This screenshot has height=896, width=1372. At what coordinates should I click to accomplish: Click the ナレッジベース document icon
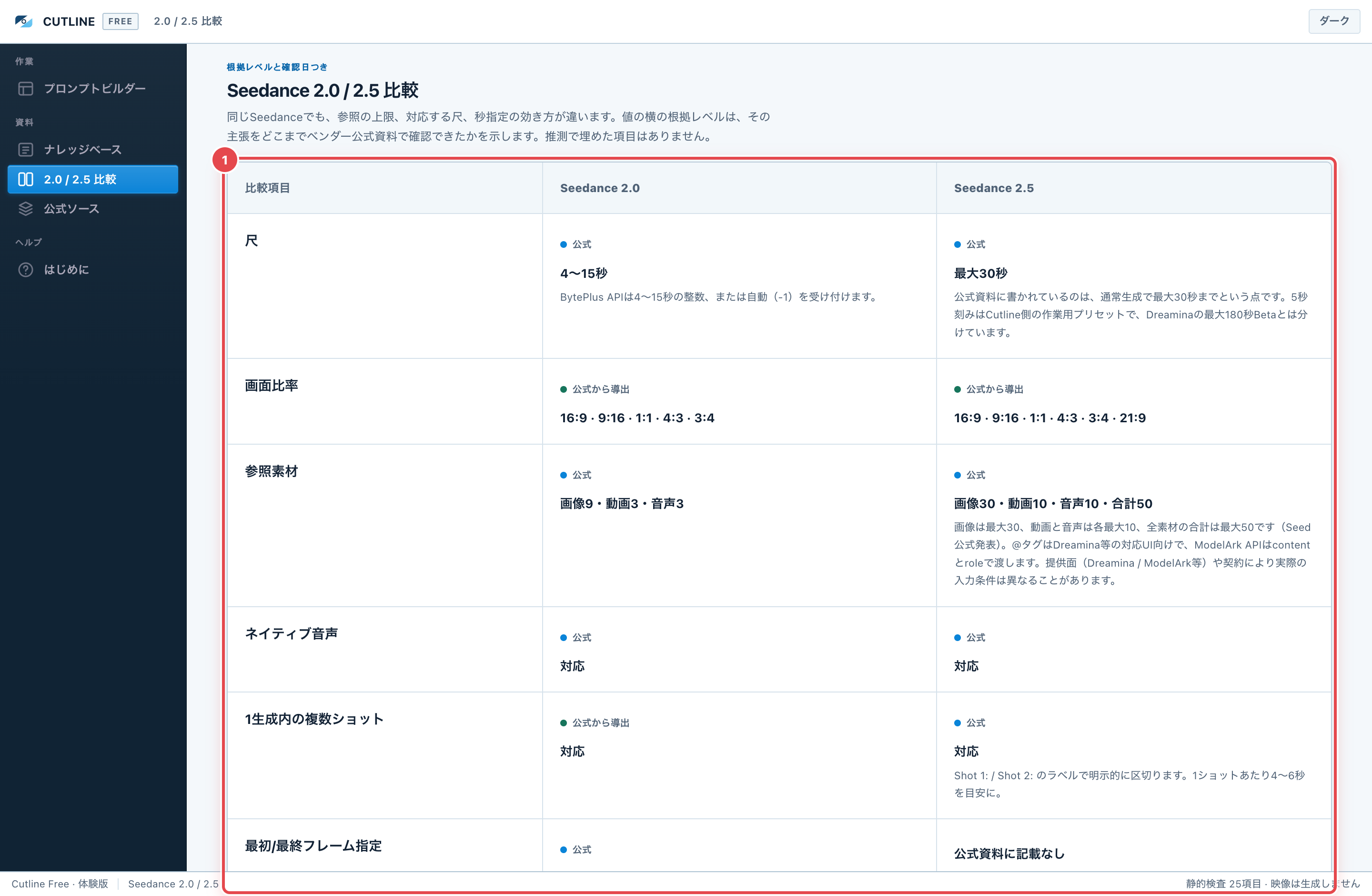coord(25,149)
